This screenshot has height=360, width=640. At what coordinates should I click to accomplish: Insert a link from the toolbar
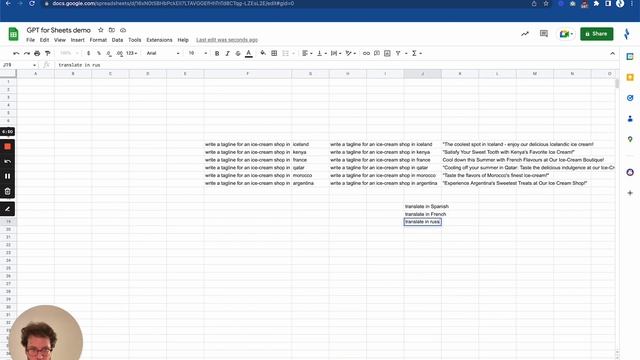(366, 53)
